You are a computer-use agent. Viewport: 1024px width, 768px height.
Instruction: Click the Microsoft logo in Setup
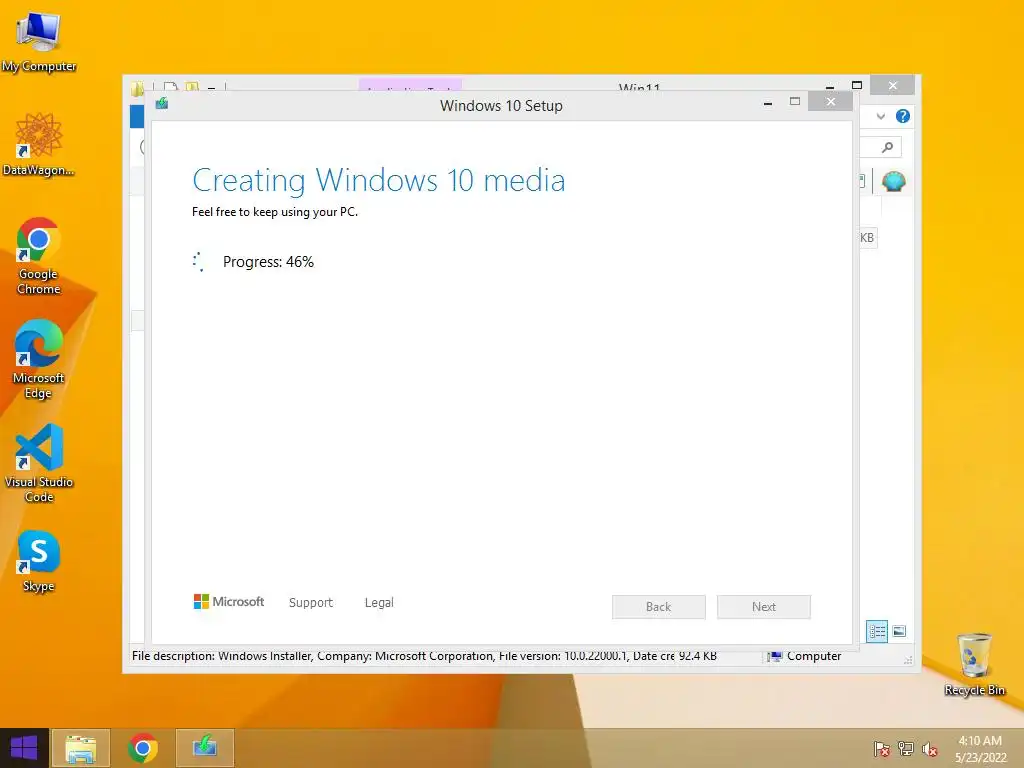[x=229, y=601]
